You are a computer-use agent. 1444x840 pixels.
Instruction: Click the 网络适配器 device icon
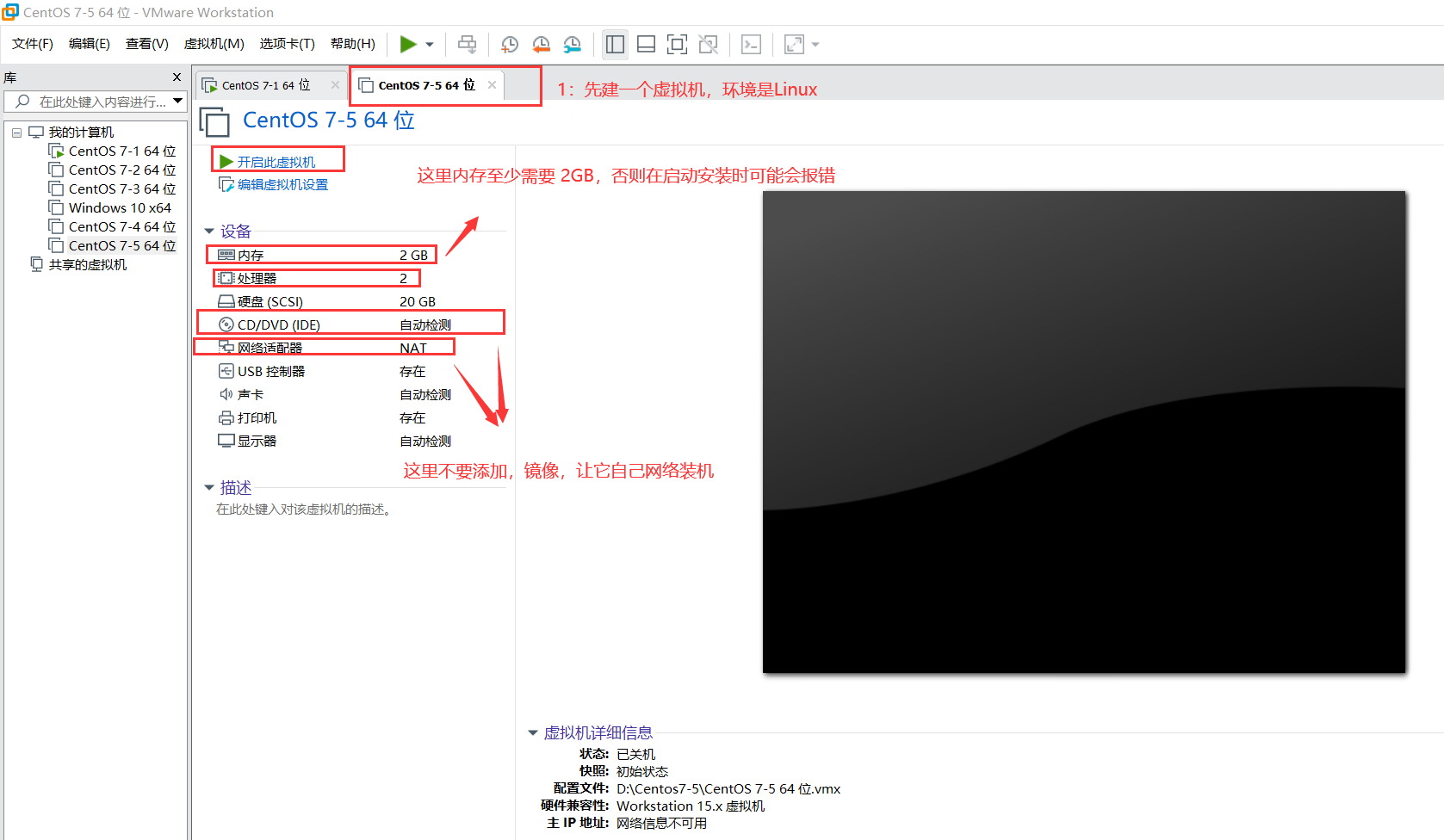pyautogui.click(x=226, y=347)
